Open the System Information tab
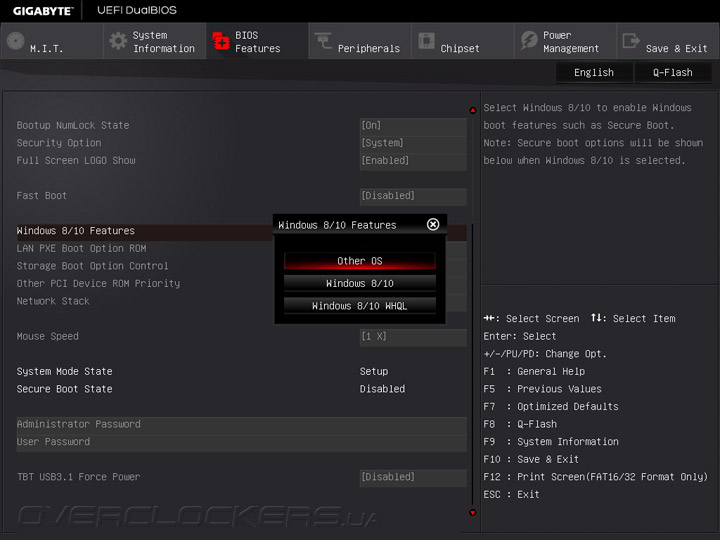 click(x=155, y=41)
